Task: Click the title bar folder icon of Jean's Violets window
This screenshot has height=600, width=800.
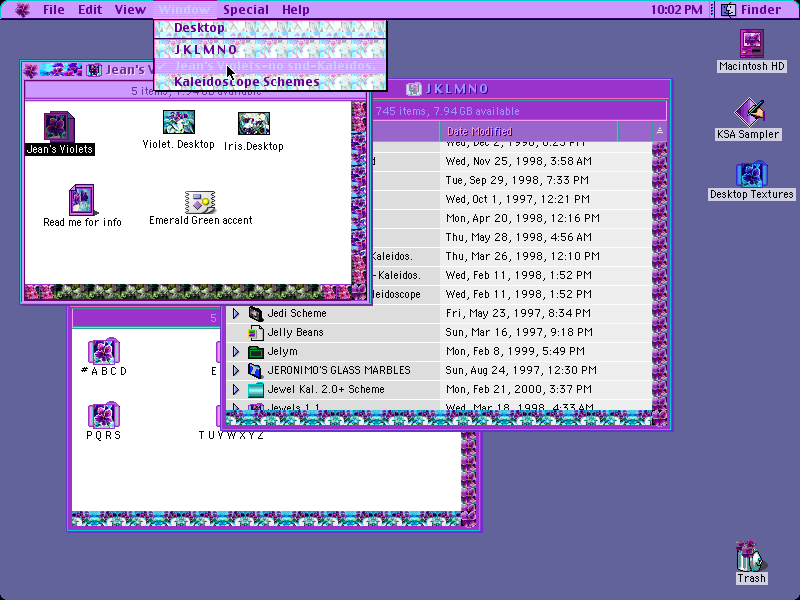Action: 93,70
